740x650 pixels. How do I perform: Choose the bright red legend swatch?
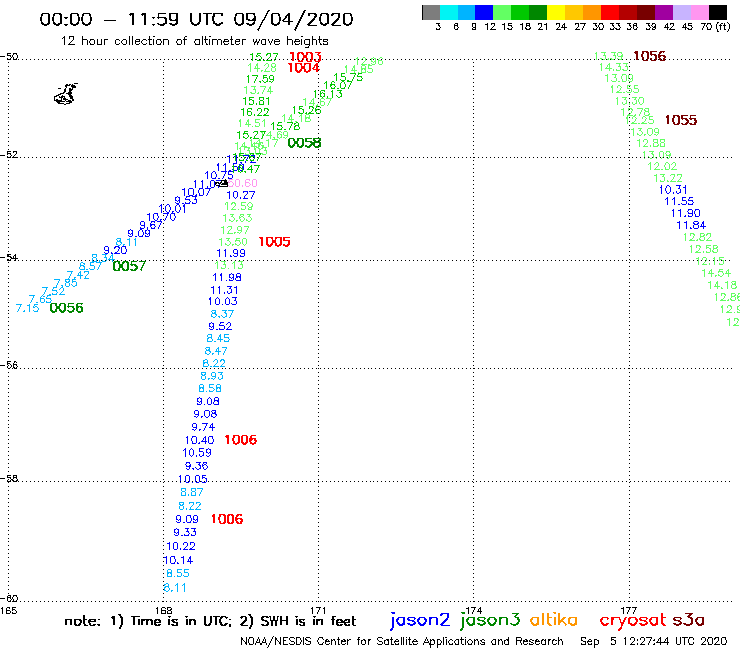coord(610,12)
